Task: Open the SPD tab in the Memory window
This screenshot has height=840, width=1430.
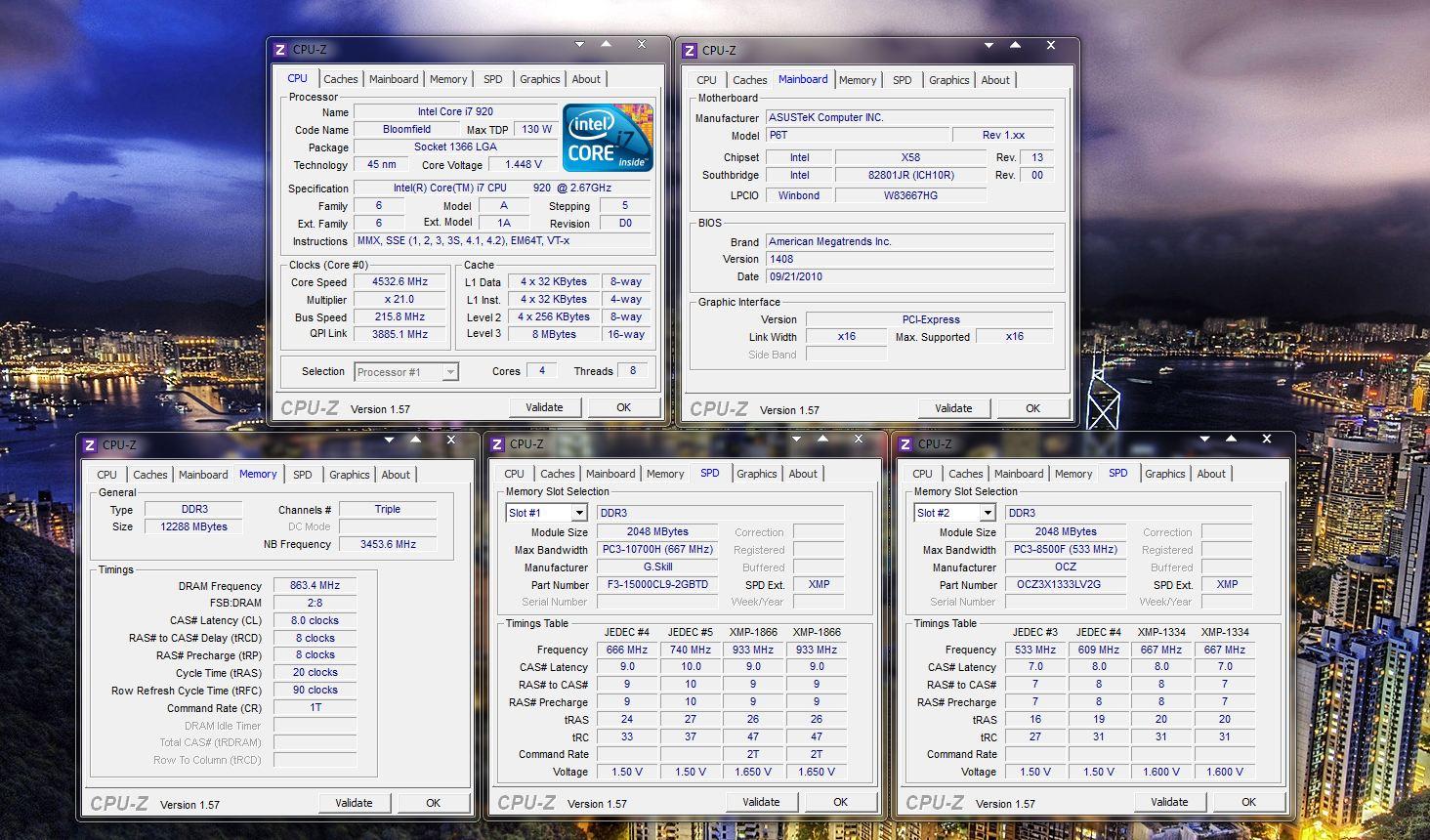Action: click(303, 475)
